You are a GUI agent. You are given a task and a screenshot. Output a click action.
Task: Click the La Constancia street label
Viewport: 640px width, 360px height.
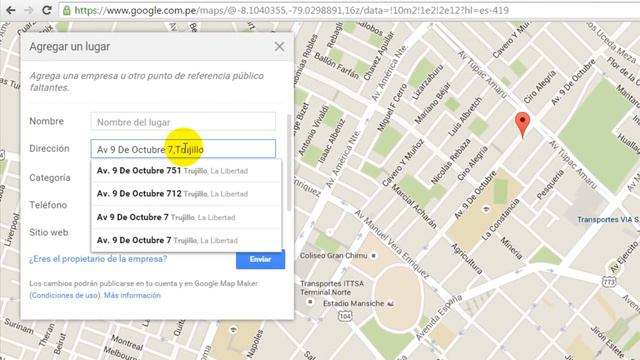(501, 219)
